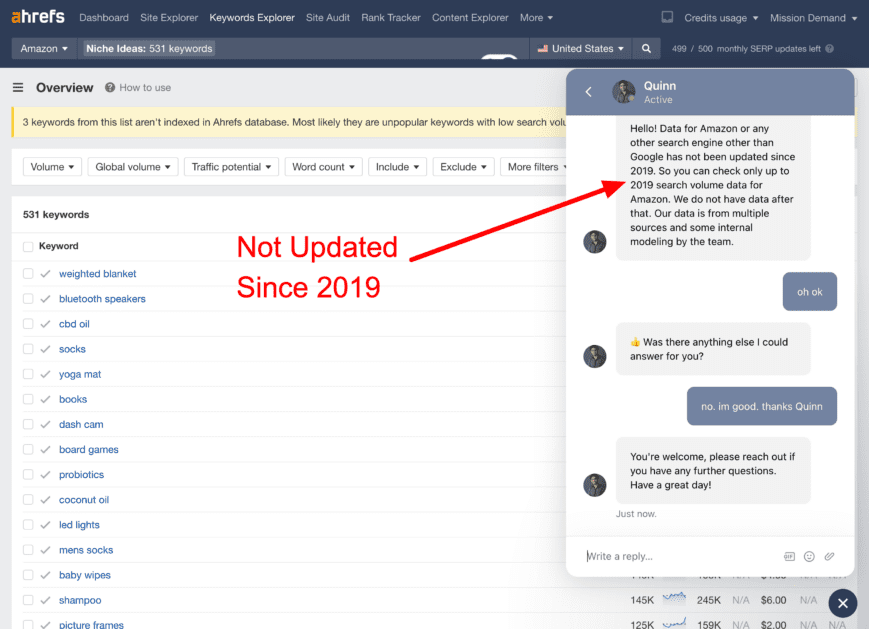The width and height of the screenshot is (869, 629).
Task: Close the chat widget with X button
Action: coord(843,603)
